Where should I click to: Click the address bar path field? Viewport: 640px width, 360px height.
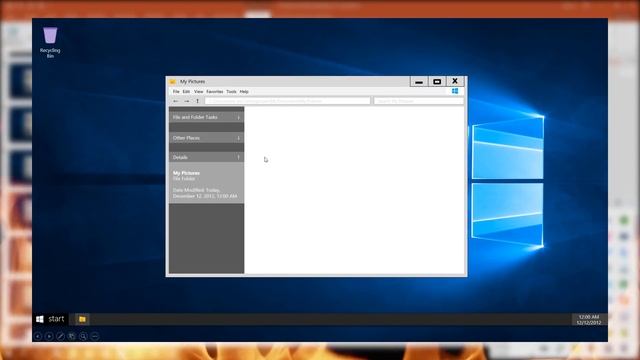point(287,101)
